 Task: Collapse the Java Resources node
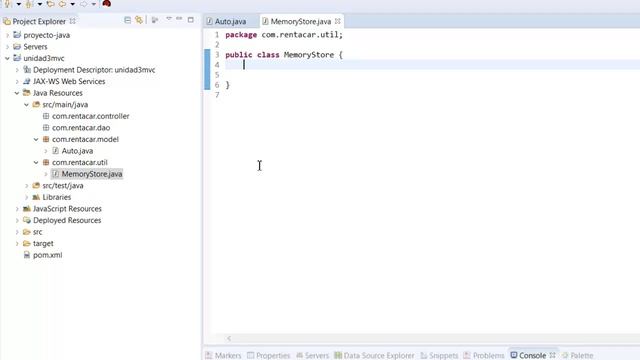click(17, 93)
